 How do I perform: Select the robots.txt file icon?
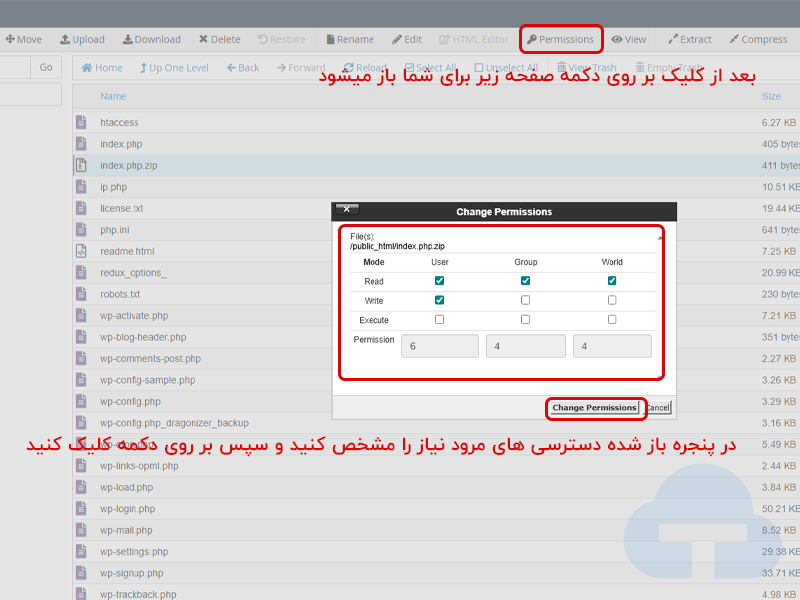click(81, 293)
